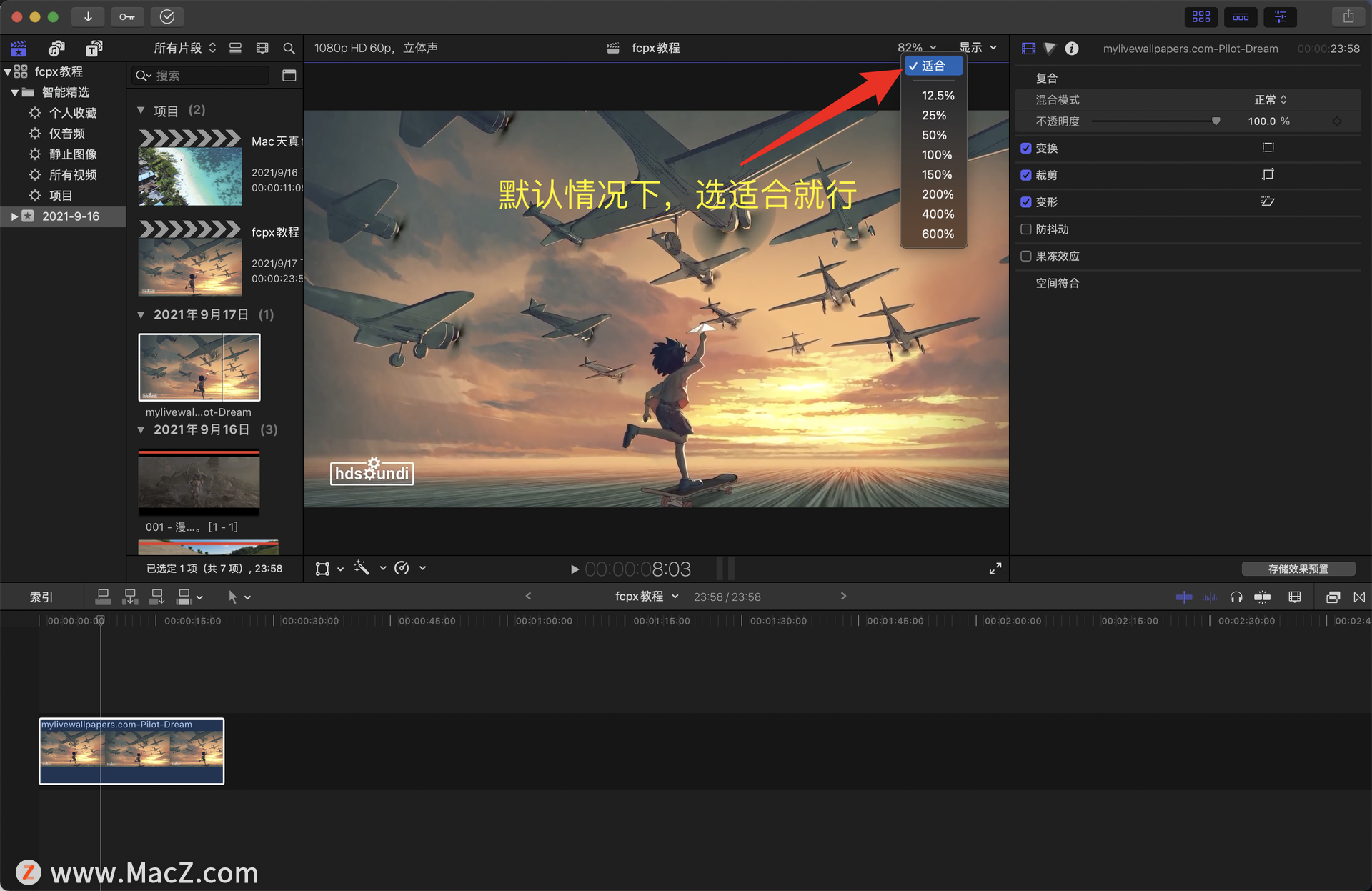Viewport: 1372px width, 891px height.
Task: Uncheck the 变形 checkbox
Action: pyautogui.click(x=1026, y=202)
